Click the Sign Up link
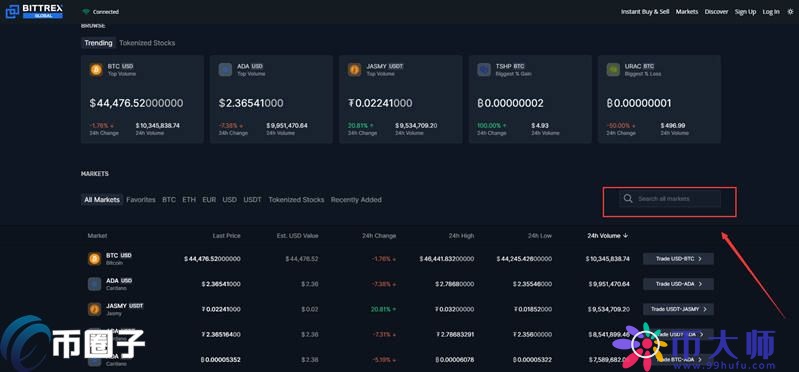 [745, 12]
